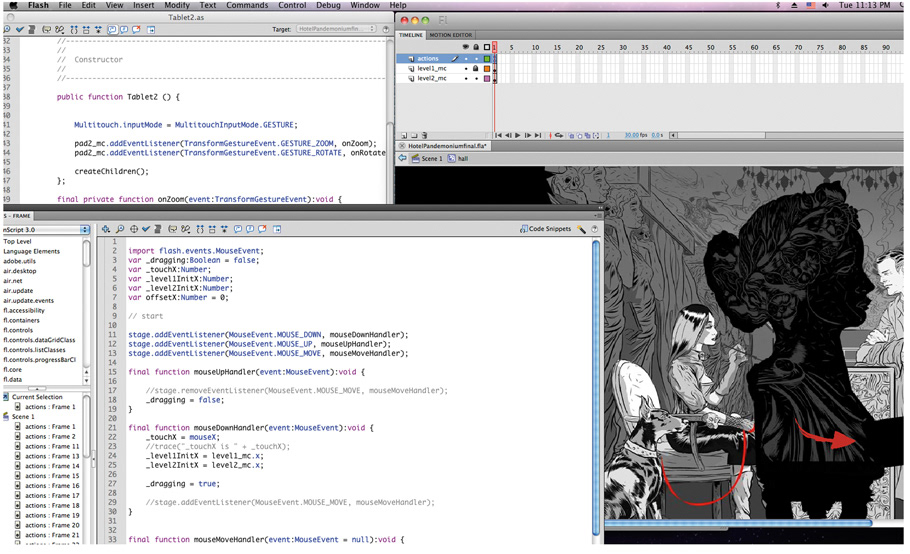Open the Commands menu
This screenshot has width=910, height=554.
point(247,5)
